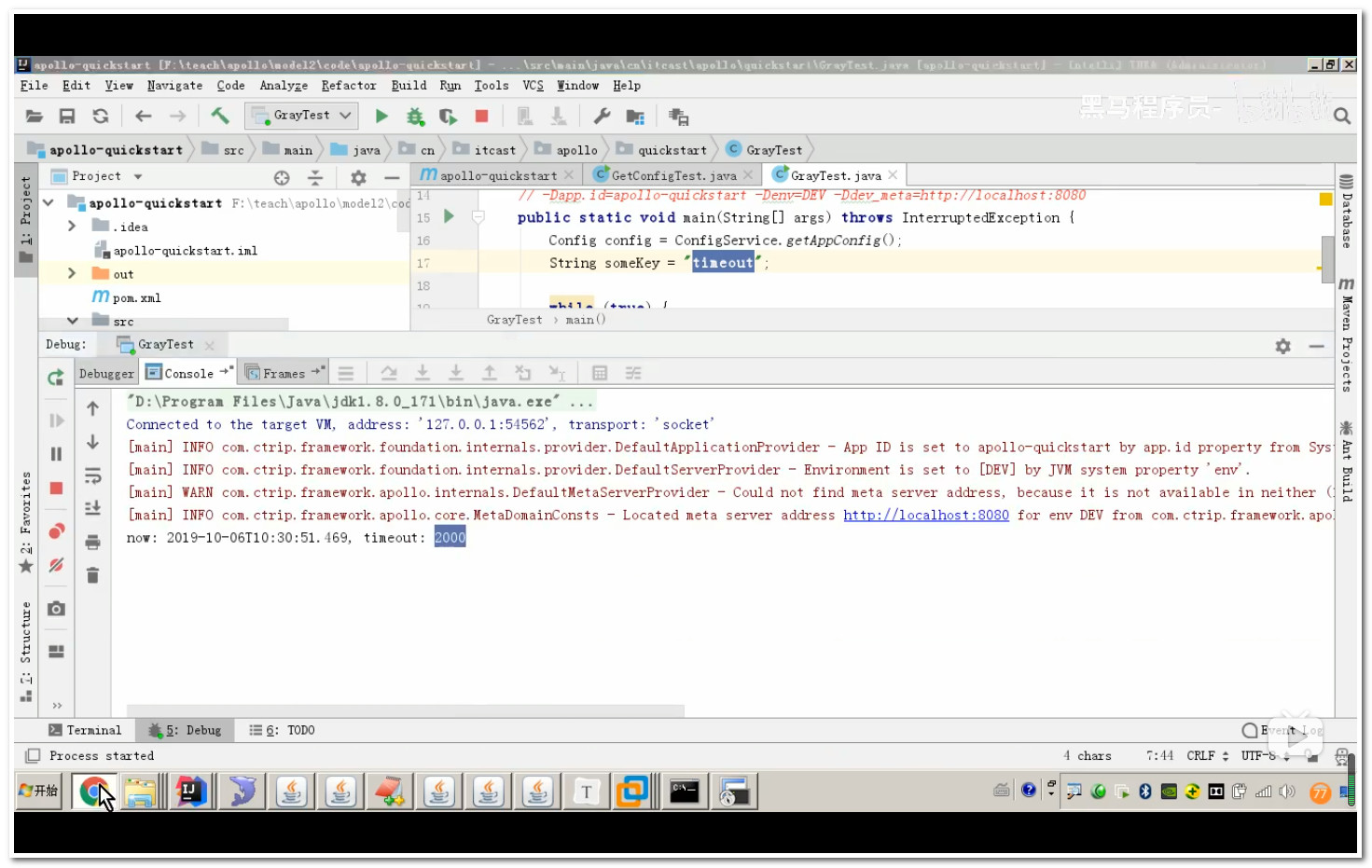Open the Terminal tool window
Image resolution: width=1372 pixels, height=868 pixels.
[85, 731]
